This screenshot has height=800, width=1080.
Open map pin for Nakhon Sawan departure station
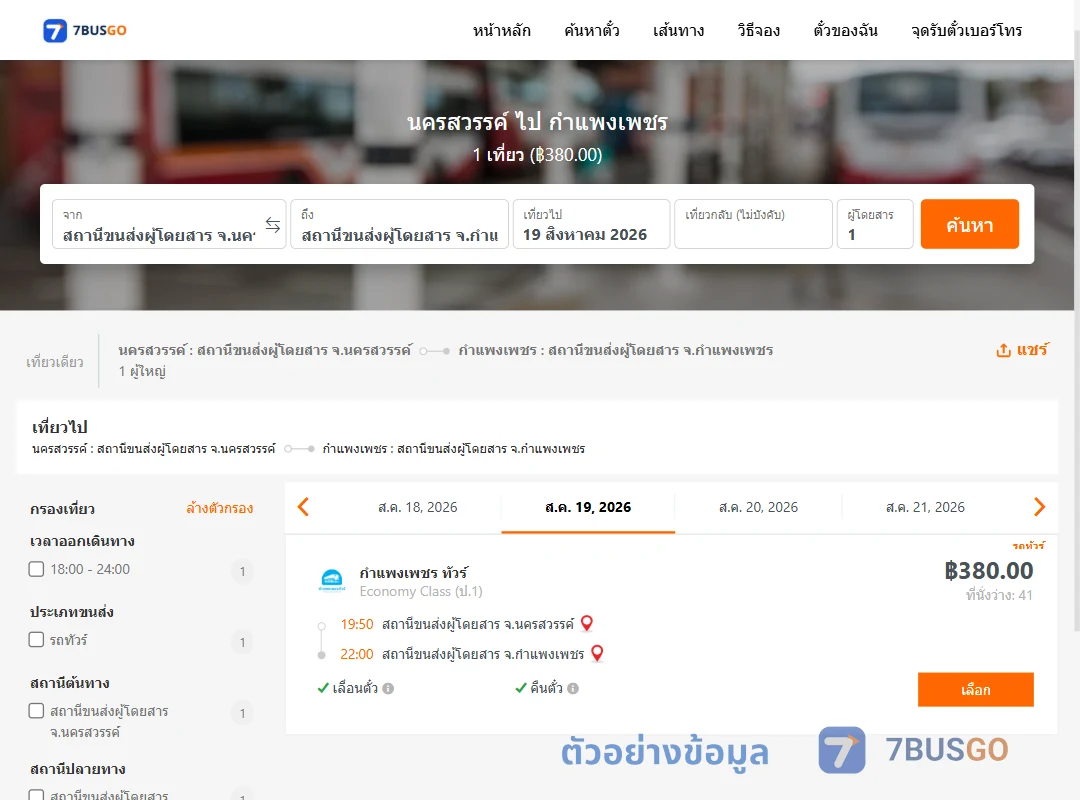point(587,624)
